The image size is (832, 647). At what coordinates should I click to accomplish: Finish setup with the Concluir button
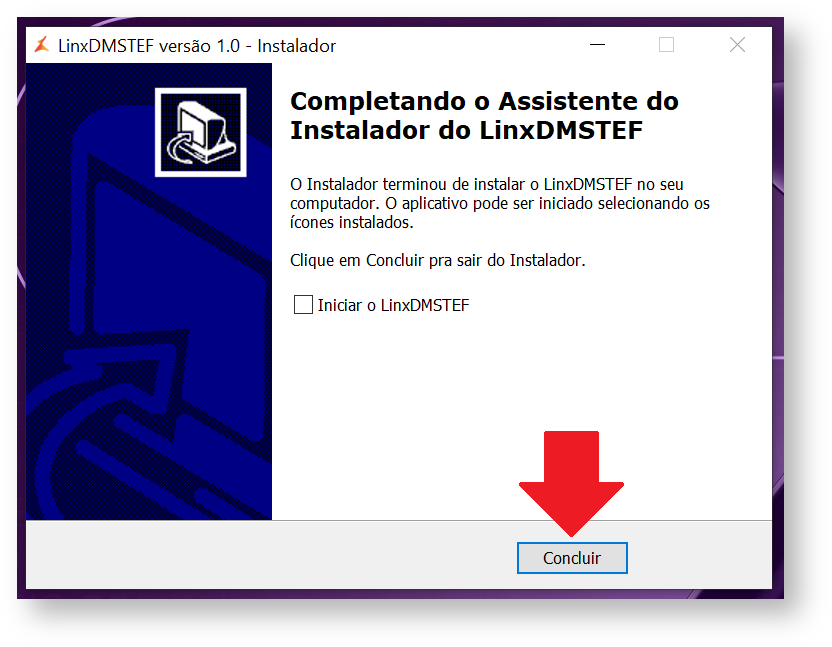tap(572, 558)
